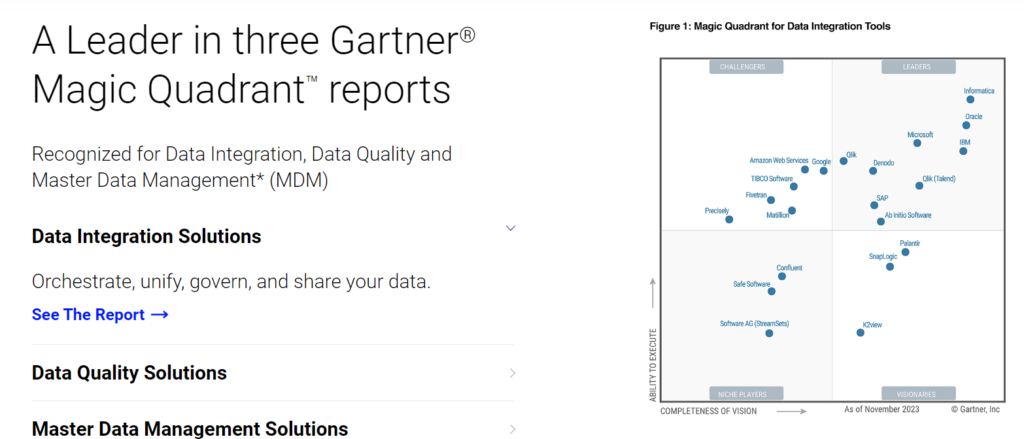Screen dimensions: 1024x439
Task: Expand the Data Quality Solutions chevron
Action: (513, 373)
